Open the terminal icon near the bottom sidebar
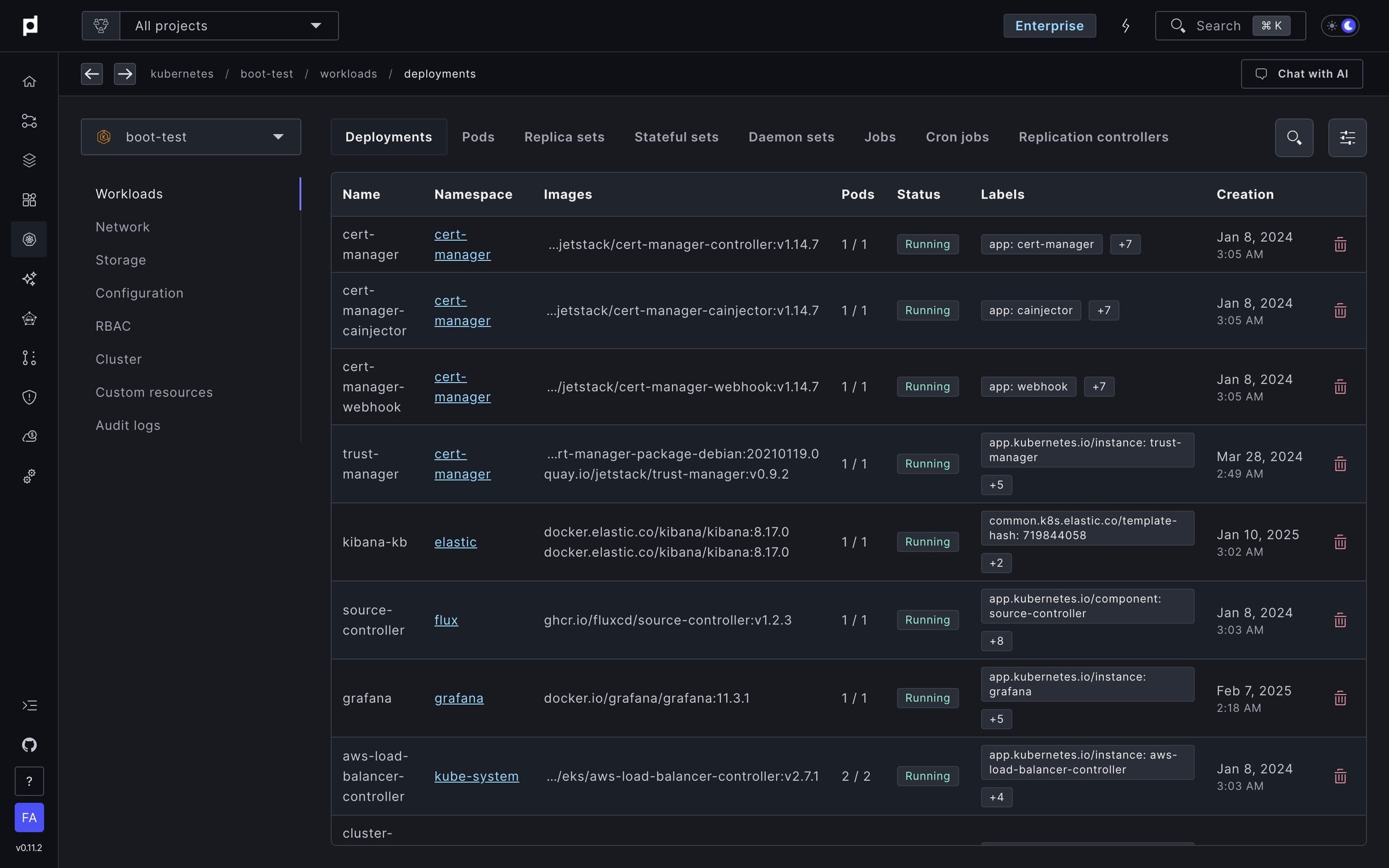This screenshot has height=868, width=1389. 29,705
